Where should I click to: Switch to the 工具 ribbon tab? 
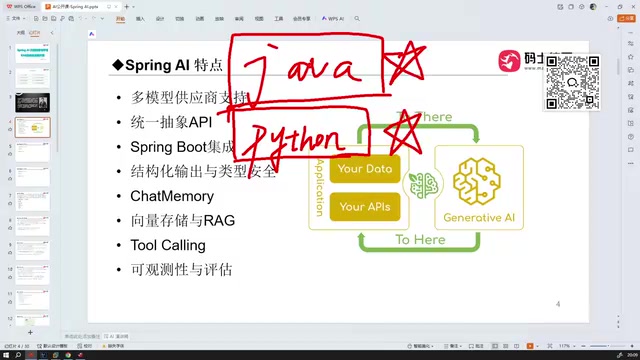click(x=278, y=19)
